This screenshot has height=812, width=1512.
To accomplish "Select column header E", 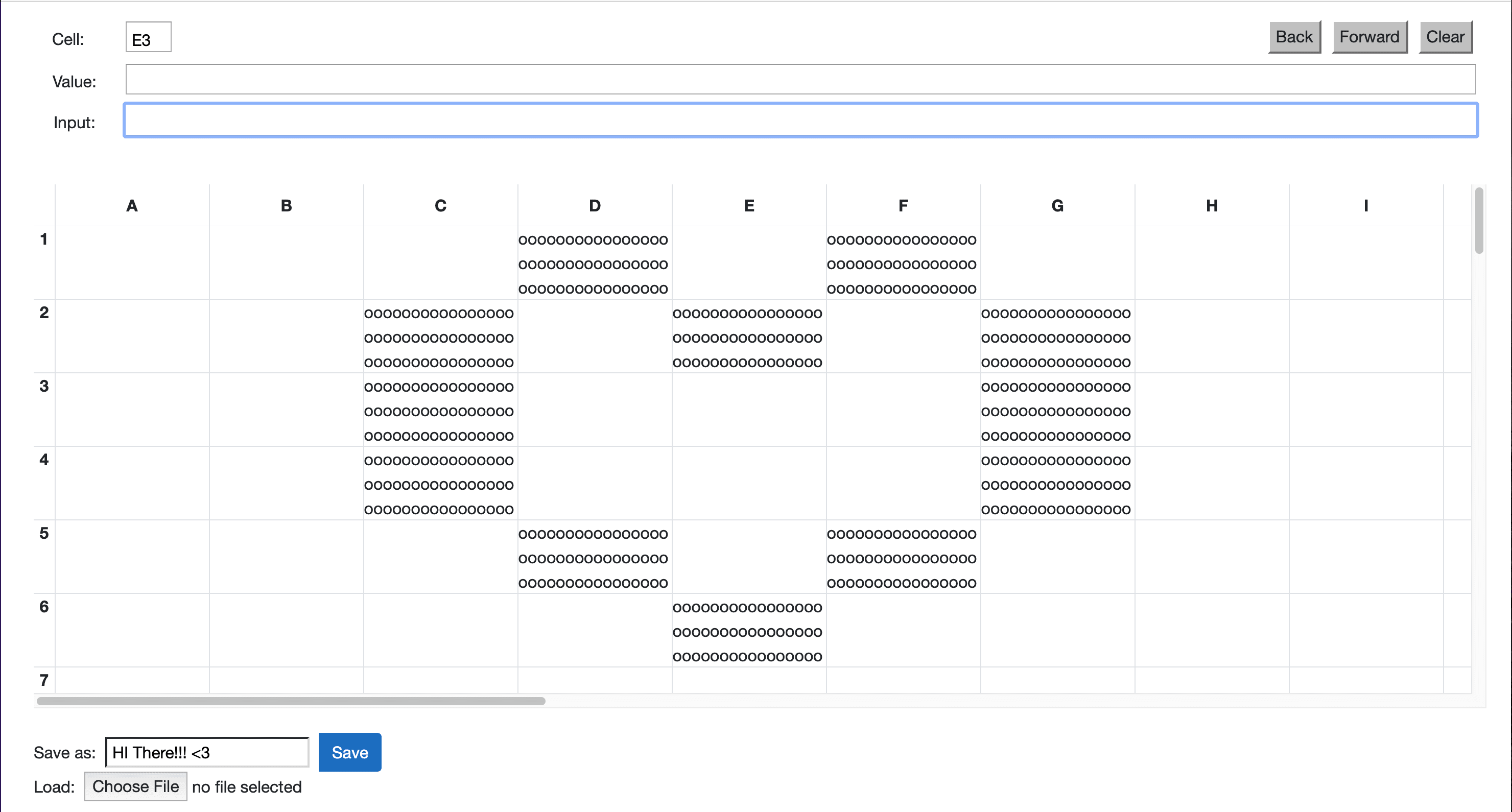I will click(x=749, y=205).
